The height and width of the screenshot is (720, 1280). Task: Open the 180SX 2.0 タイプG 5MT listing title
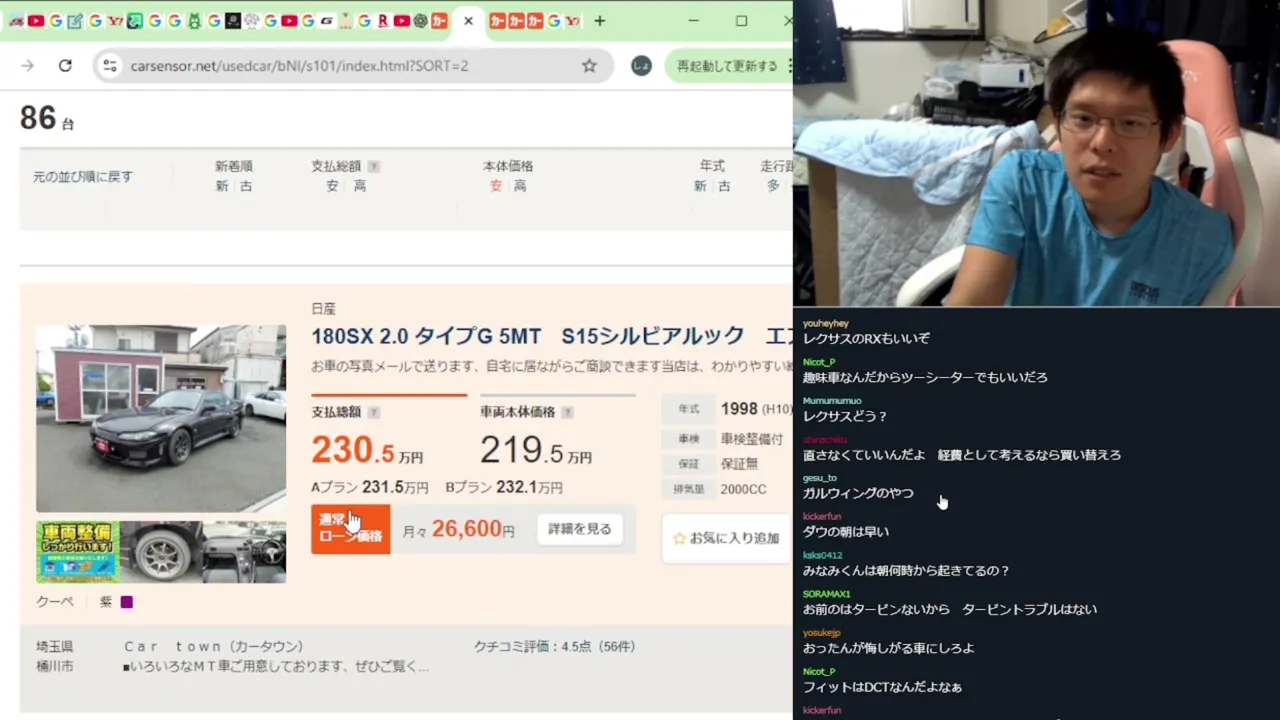pos(552,336)
